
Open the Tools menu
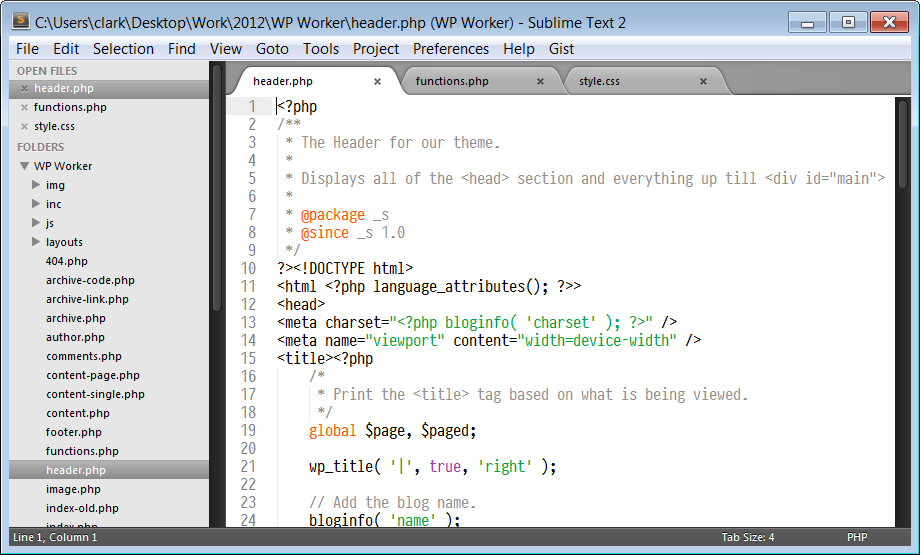[x=321, y=49]
